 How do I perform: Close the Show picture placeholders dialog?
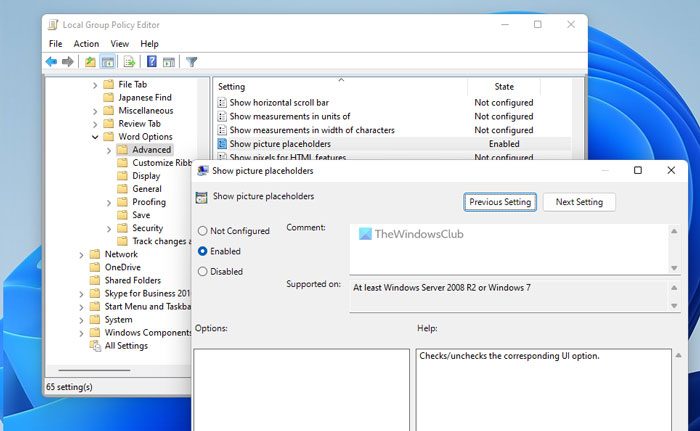671,170
